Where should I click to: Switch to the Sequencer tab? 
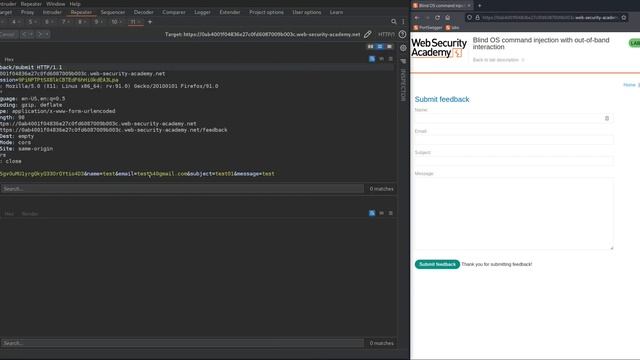(113, 12)
